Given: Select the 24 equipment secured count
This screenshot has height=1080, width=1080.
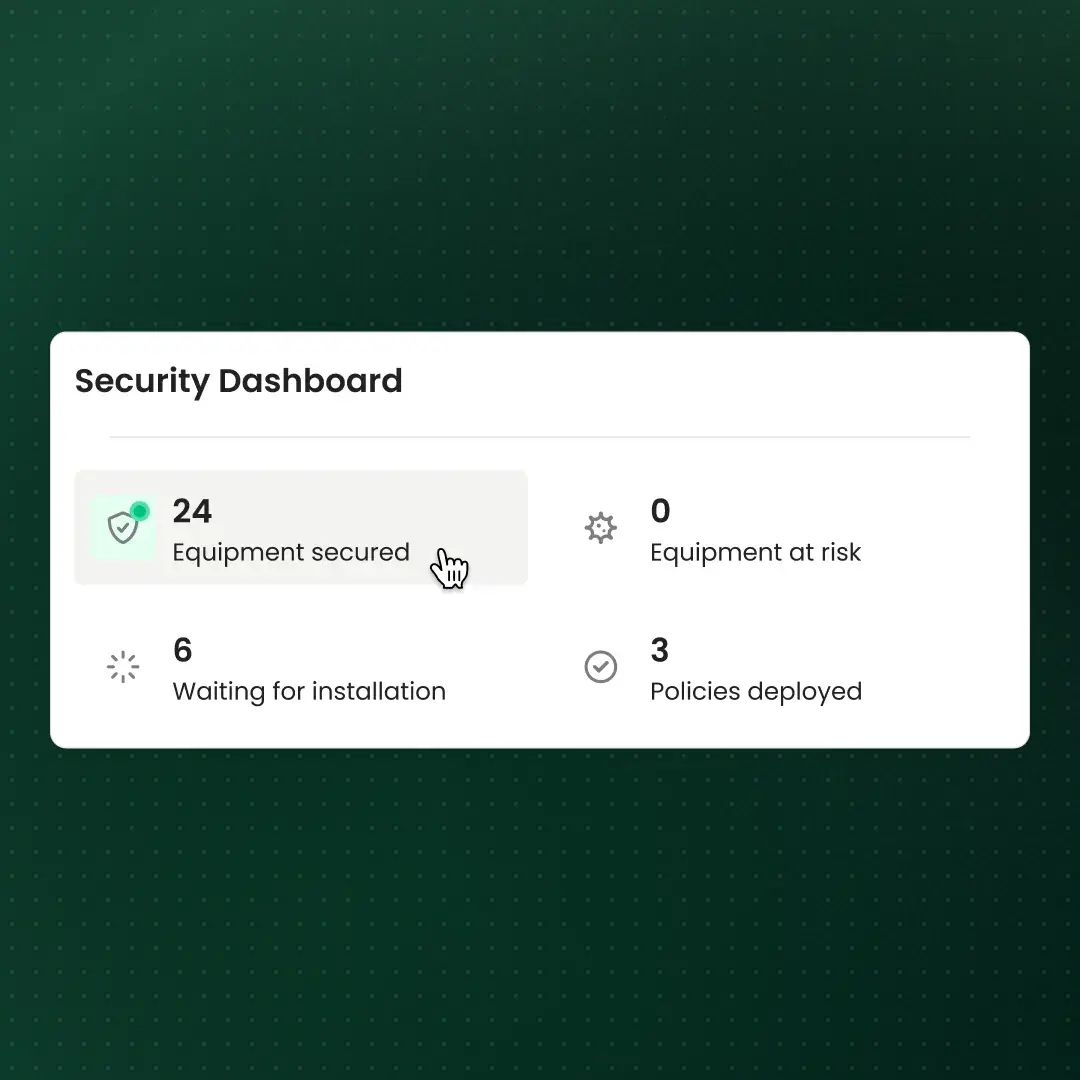Looking at the screenshot, I should 192,511.
